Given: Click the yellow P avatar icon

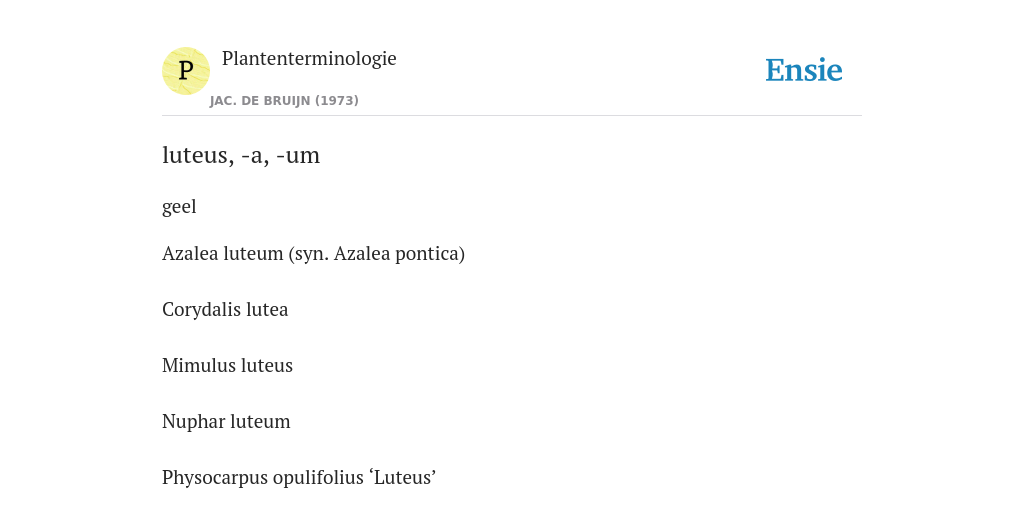Looking at the screenshot, I should pyautogui.click(x=185, y=71).
